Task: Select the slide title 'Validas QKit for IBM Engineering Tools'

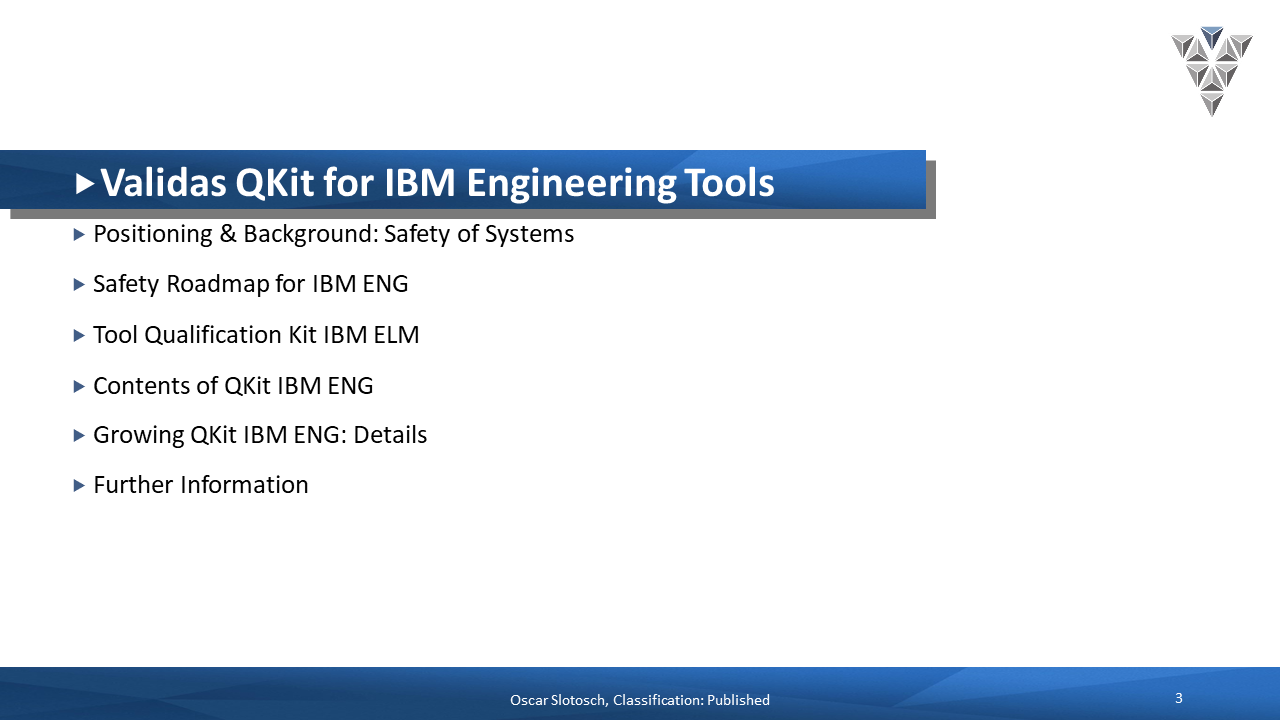Action: click(x=437, y=183)
